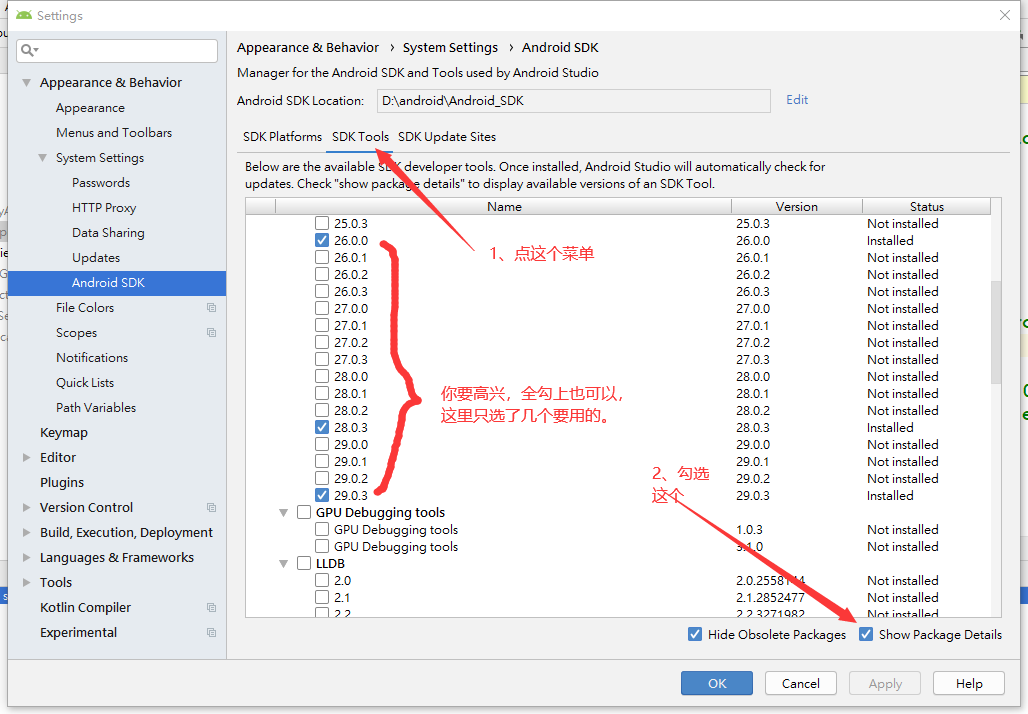Screen dimensions: 1028x714
Task: Click the search magnifier icon in settings
Action: pos(30,50)
